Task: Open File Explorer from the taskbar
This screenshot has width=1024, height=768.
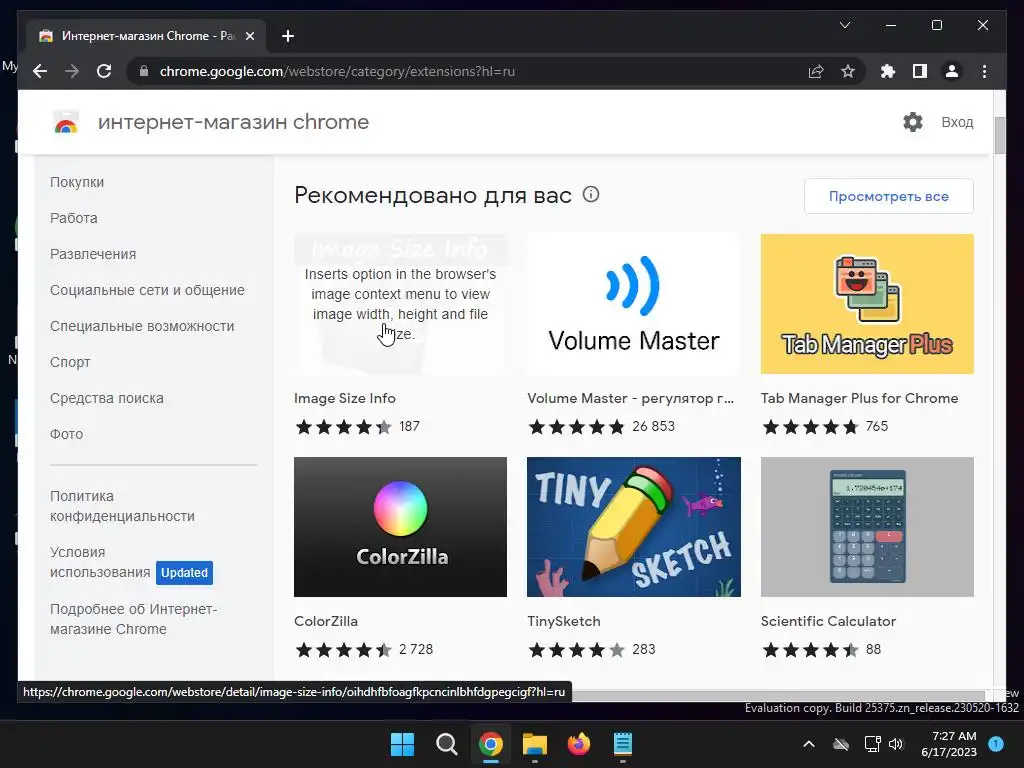Action: click(x=535, y=744)
